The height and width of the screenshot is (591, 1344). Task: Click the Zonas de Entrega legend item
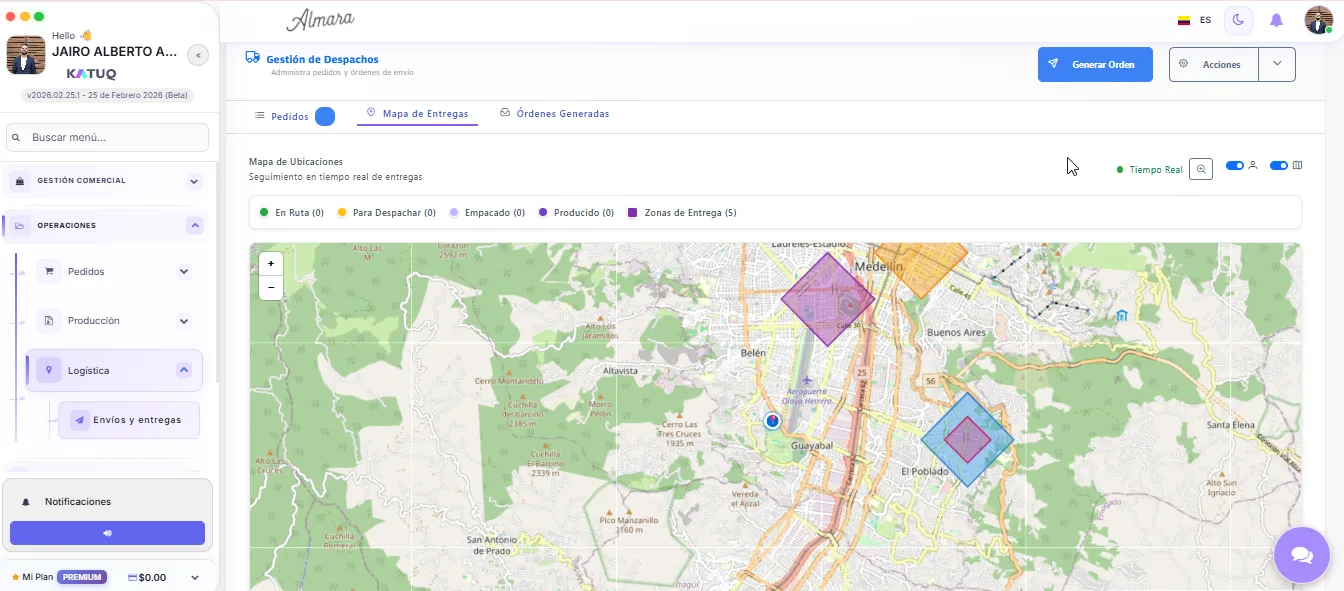[x=682, y=213]
